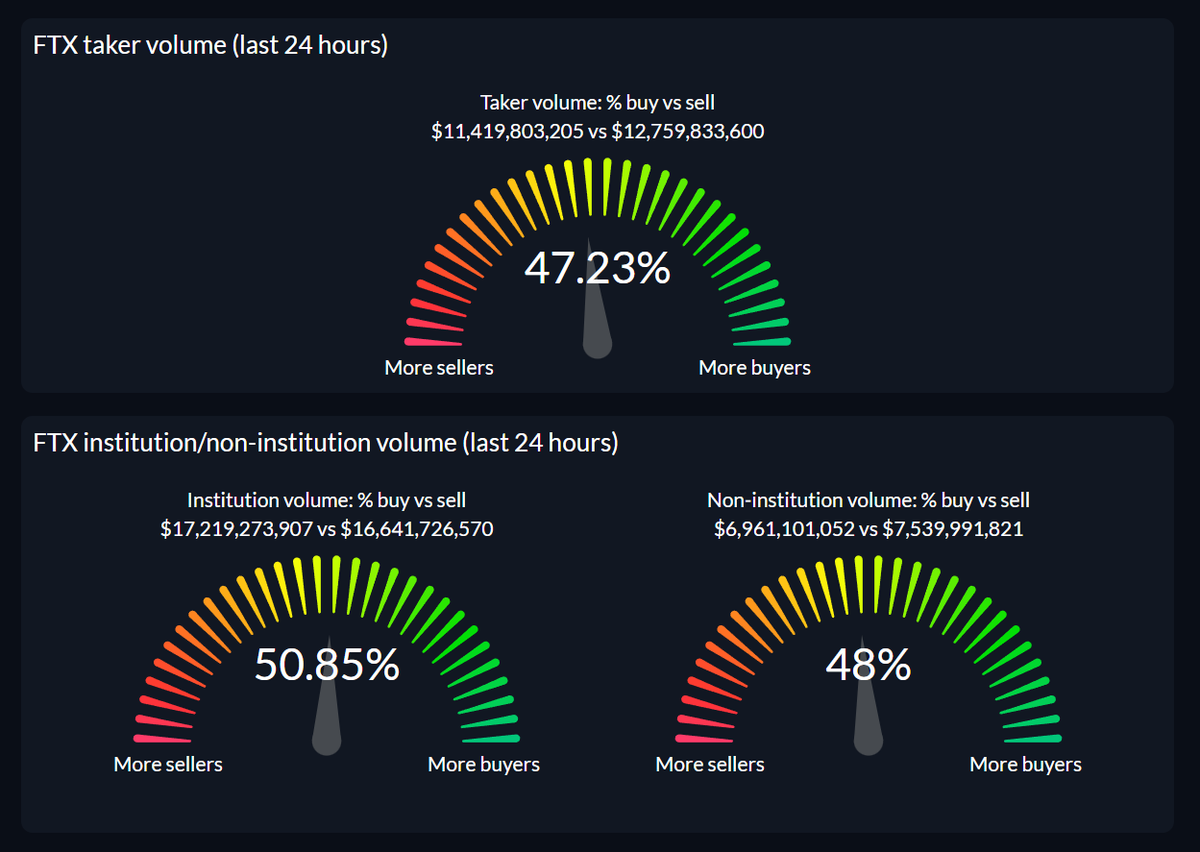Click 'More sellers' under non-institution gauge
This screenshot has width=1200, height=852.
[710, 765]
